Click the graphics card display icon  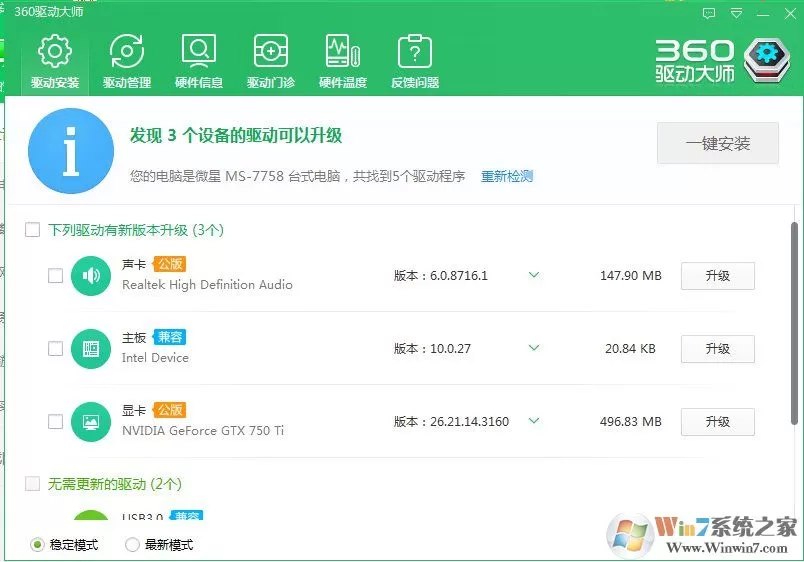tap(91, 422)
